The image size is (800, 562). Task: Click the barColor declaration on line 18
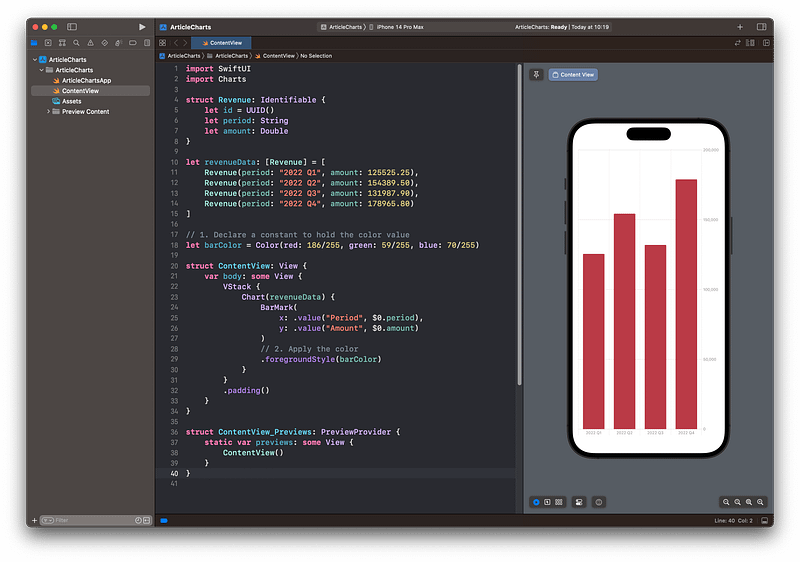pyautogui.click(x=332, y=245)
